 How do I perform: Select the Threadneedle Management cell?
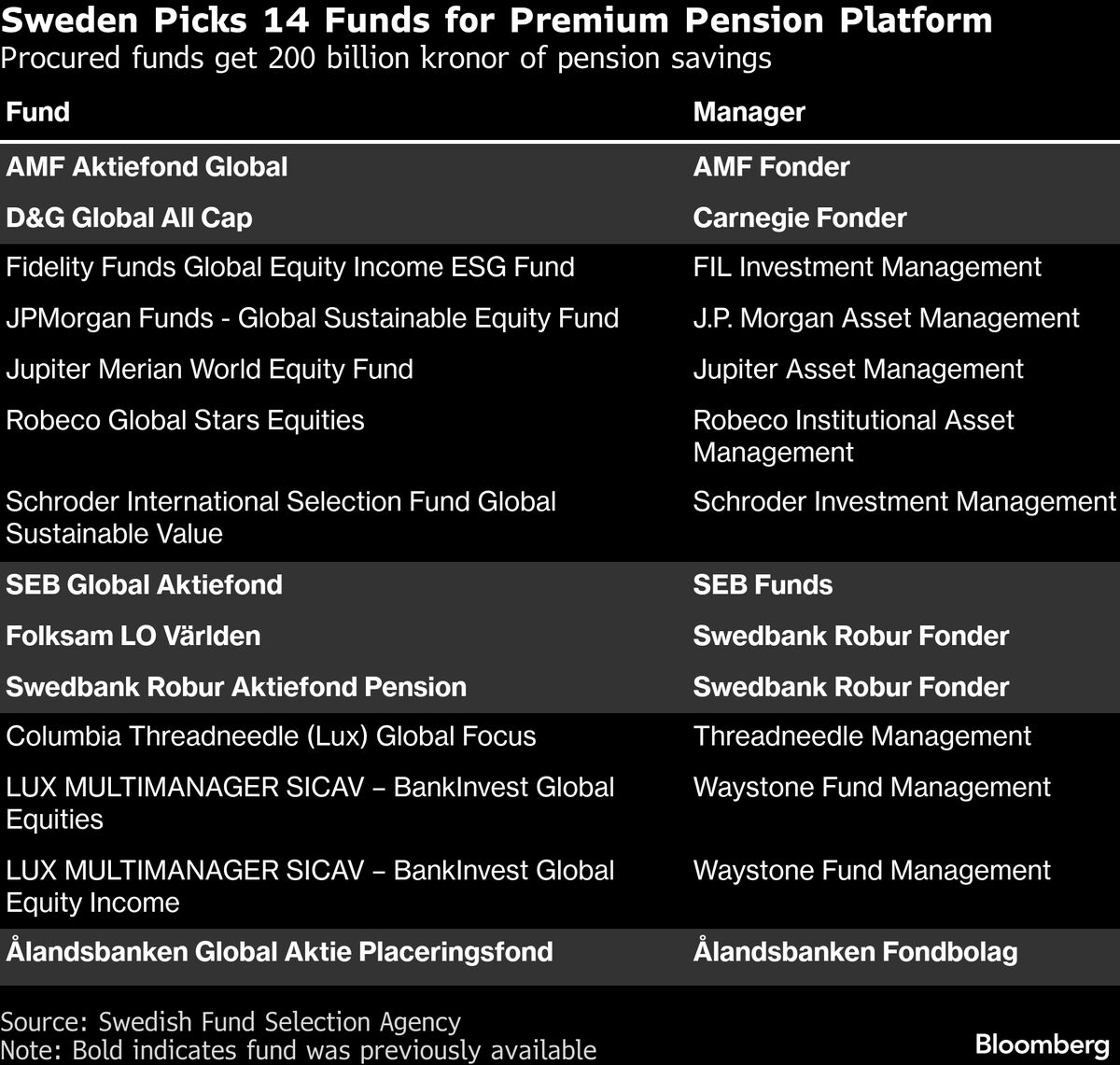pos(861,736)
